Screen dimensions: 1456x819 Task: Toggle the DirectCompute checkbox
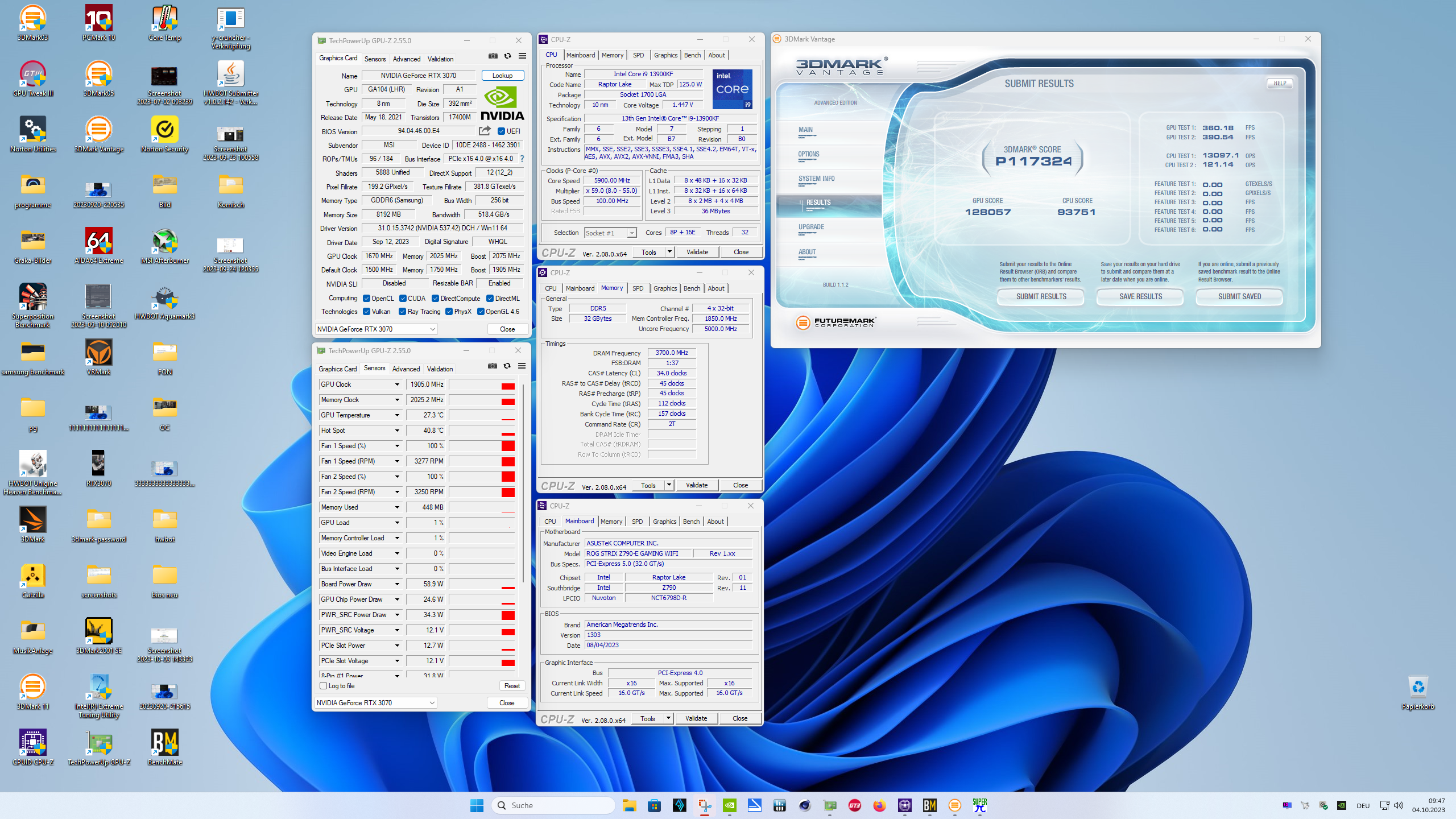click(435, 298)
